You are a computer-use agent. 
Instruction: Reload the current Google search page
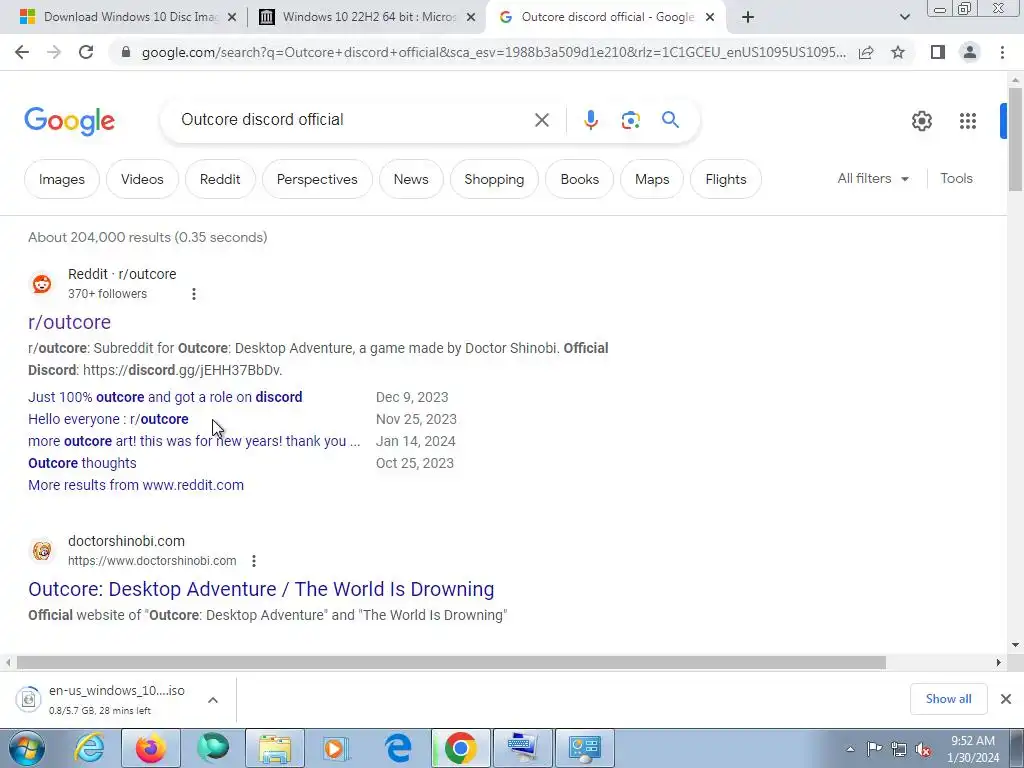86,52
